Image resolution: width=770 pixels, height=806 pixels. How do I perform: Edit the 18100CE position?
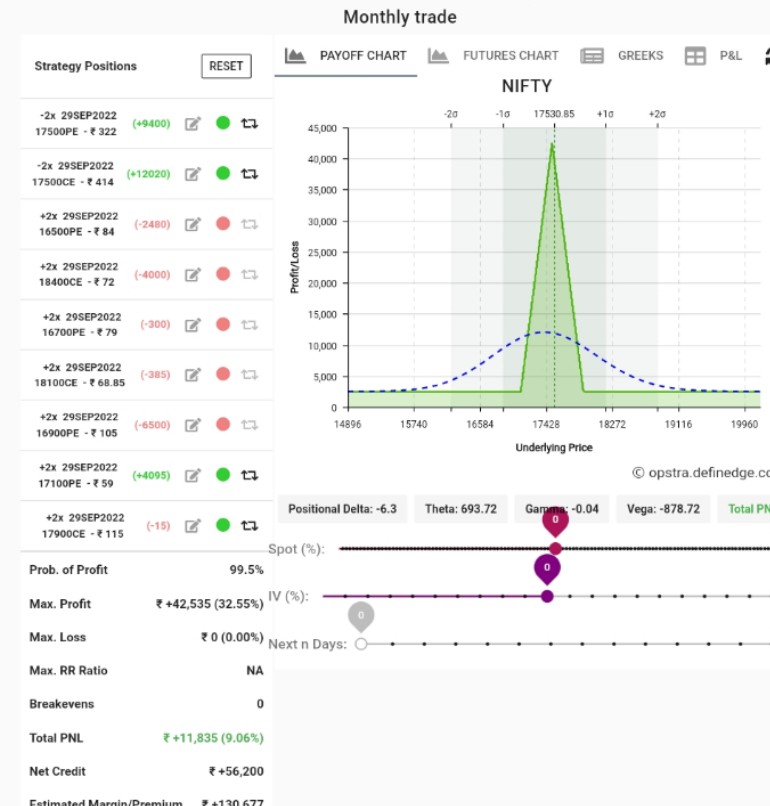(x=193, y=375)
